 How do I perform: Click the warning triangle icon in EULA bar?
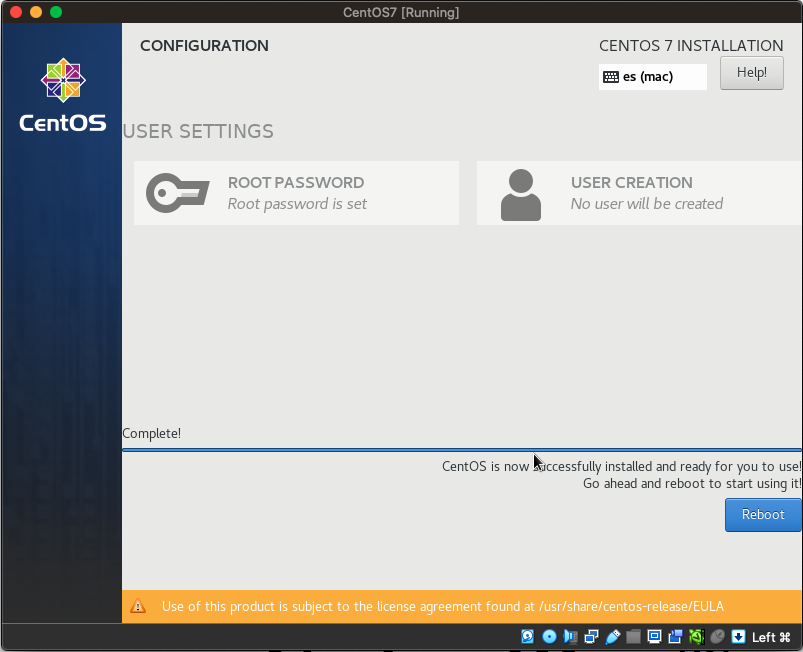click(138, 606)
